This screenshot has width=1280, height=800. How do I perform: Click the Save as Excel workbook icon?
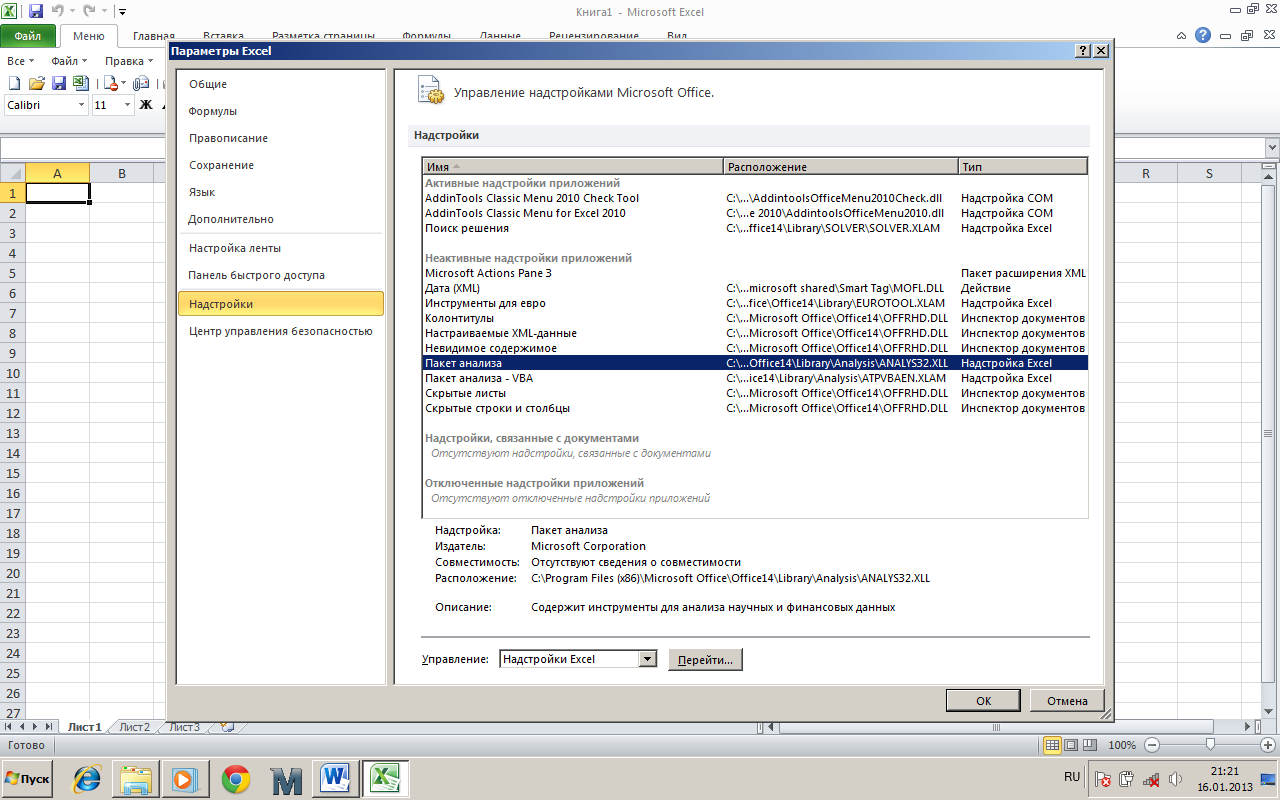click(79, 83)
